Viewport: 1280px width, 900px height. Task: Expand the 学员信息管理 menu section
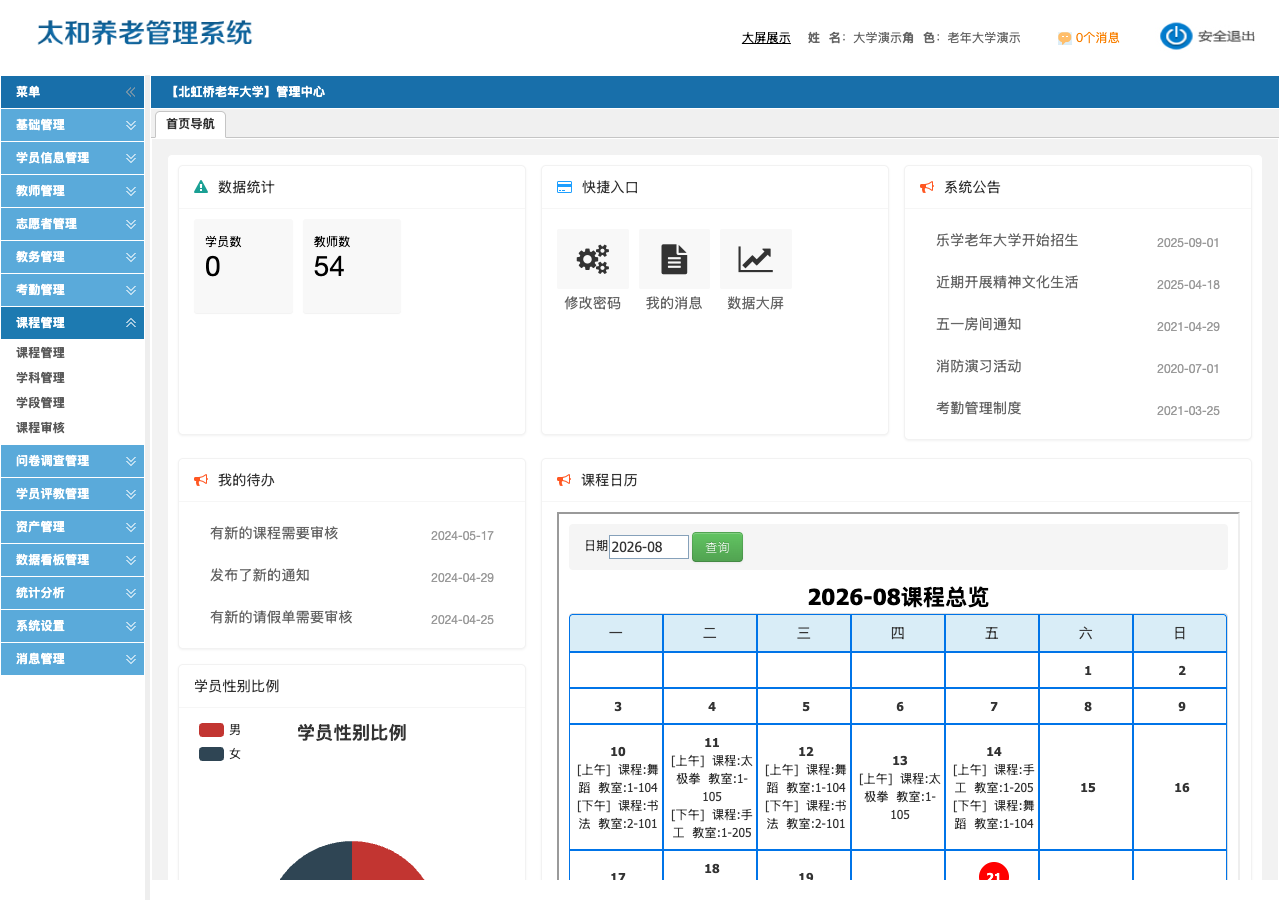click(x=72, y=158)
